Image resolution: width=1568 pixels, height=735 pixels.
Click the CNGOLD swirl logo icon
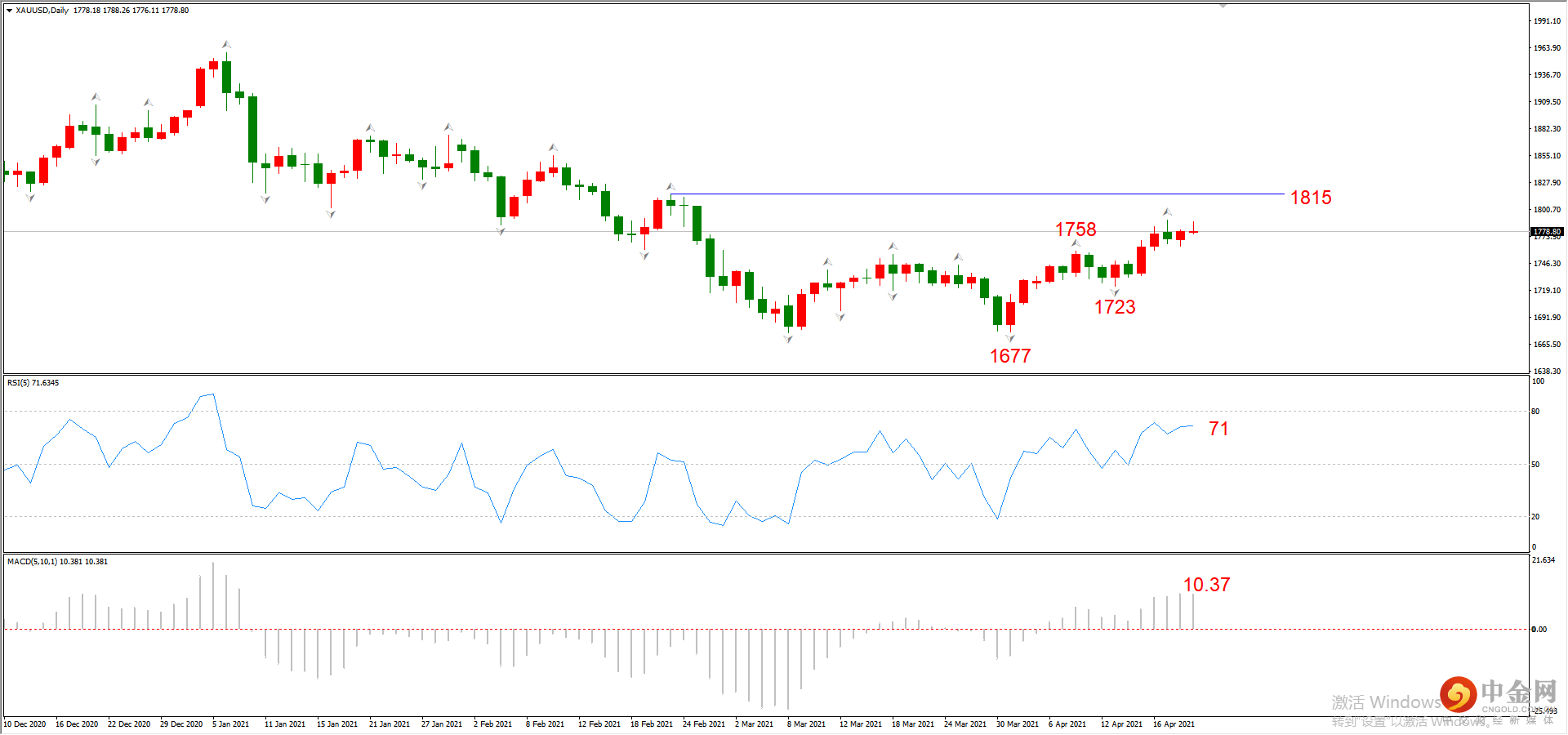coord(1458,695)
